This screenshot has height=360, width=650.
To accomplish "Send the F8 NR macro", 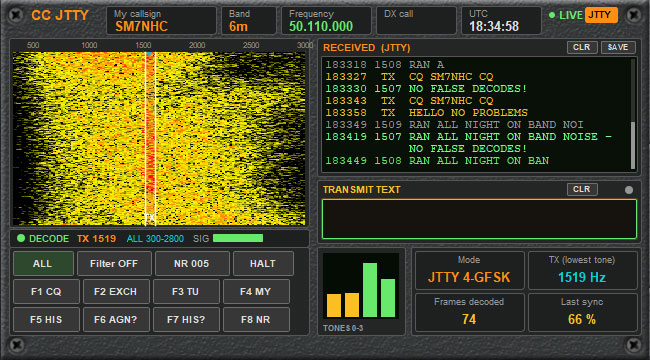I will (256, 320).
